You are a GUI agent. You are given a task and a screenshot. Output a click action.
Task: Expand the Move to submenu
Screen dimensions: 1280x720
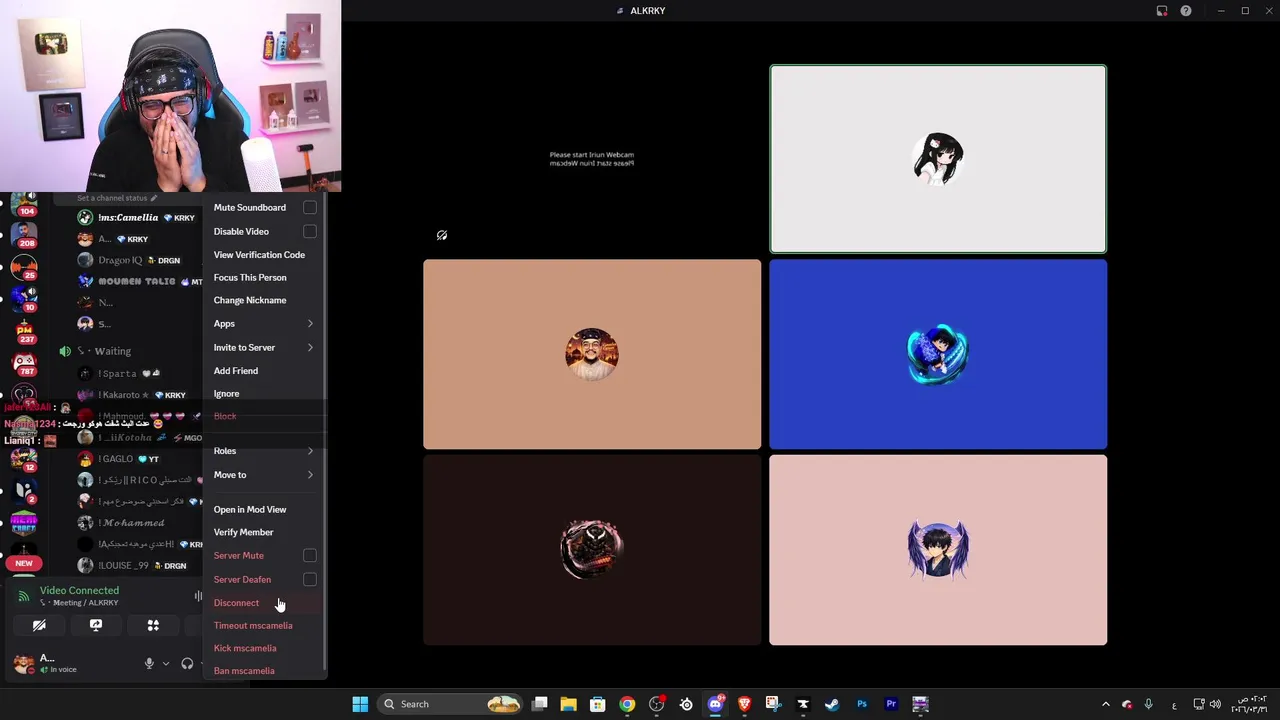coord(264,475)
